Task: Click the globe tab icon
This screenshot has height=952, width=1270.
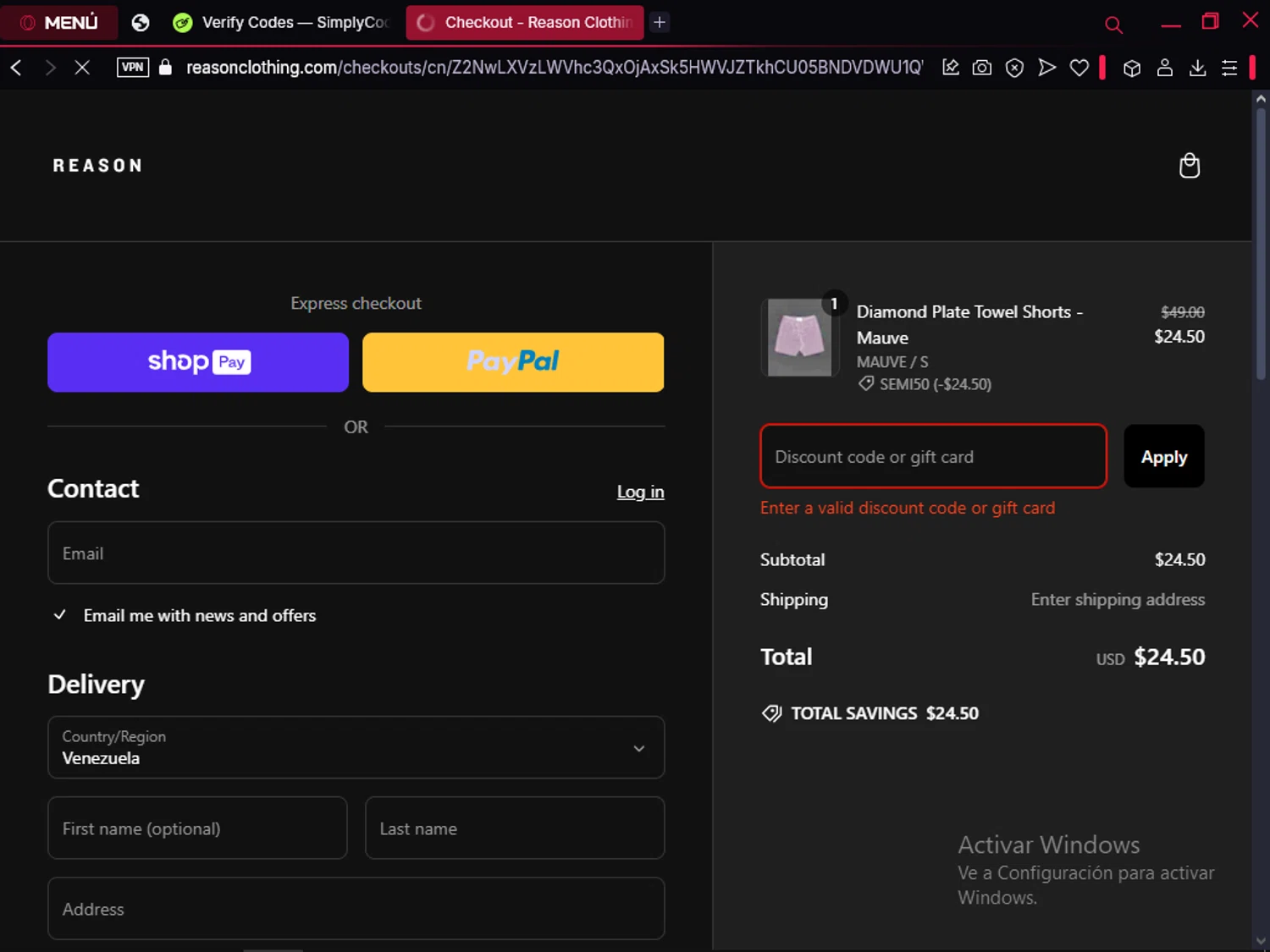Action: point(141,23)
